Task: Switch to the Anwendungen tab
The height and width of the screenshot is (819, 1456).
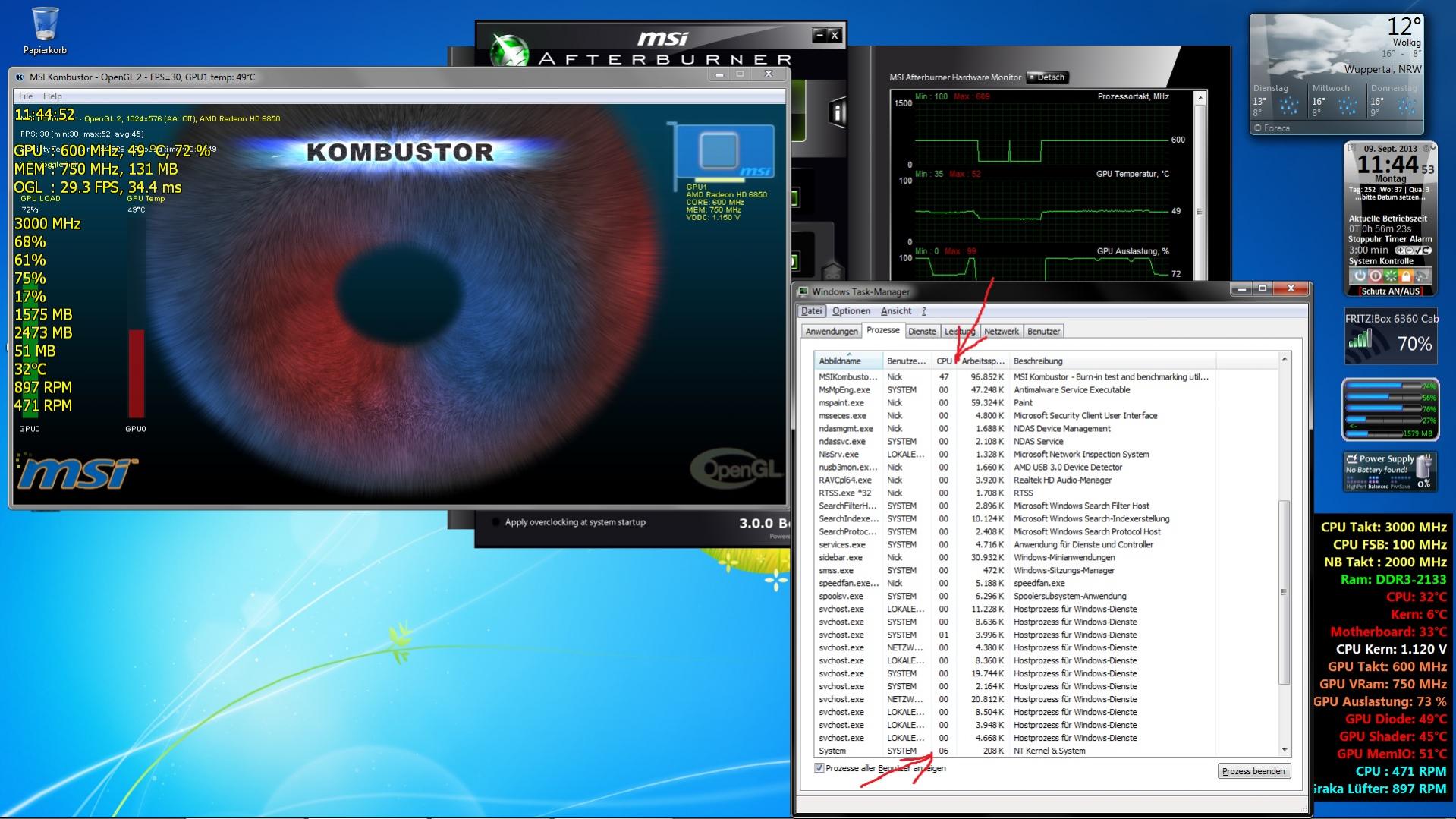Action: tap(832, 331)
